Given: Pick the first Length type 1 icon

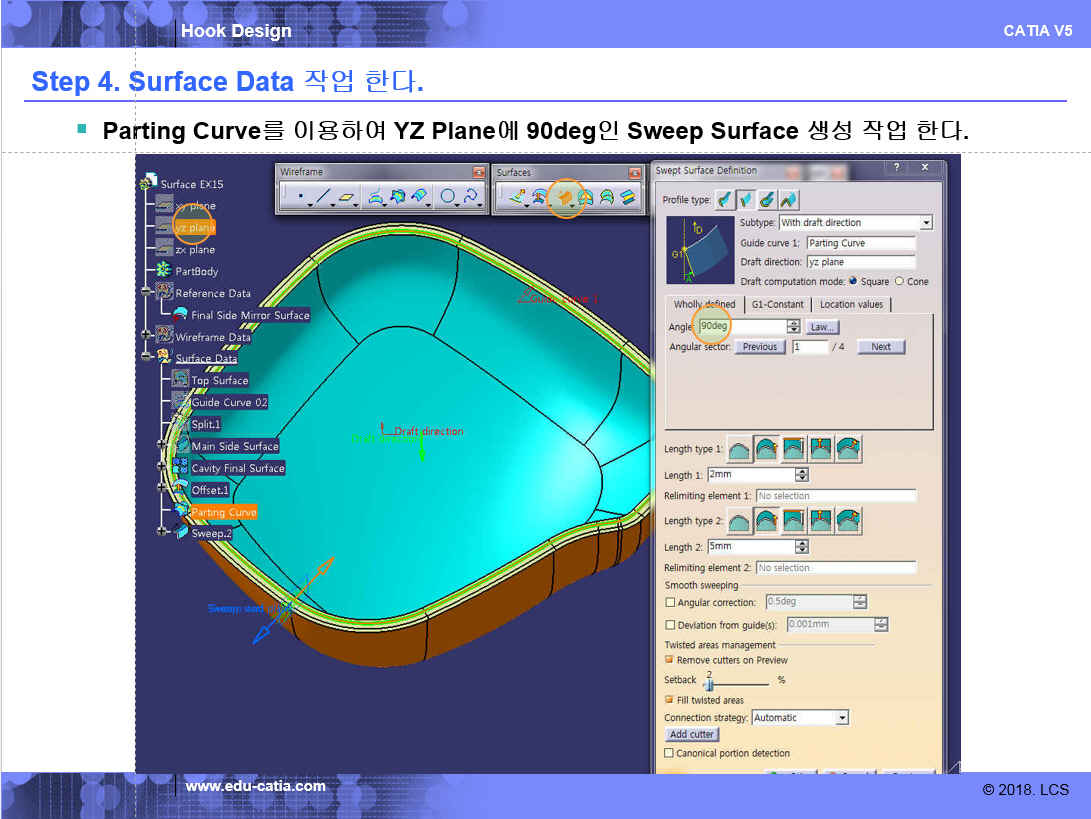Looking at the screenshot, I should 739,449.
